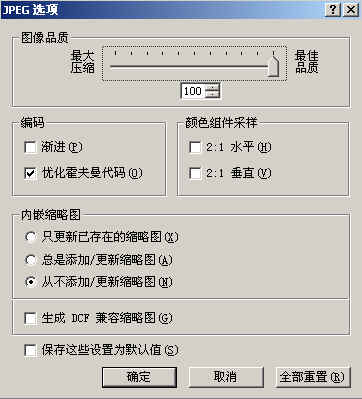Uncheck 优化霍夫曼代码 option

pyautogui.click(x=30, y=173)
